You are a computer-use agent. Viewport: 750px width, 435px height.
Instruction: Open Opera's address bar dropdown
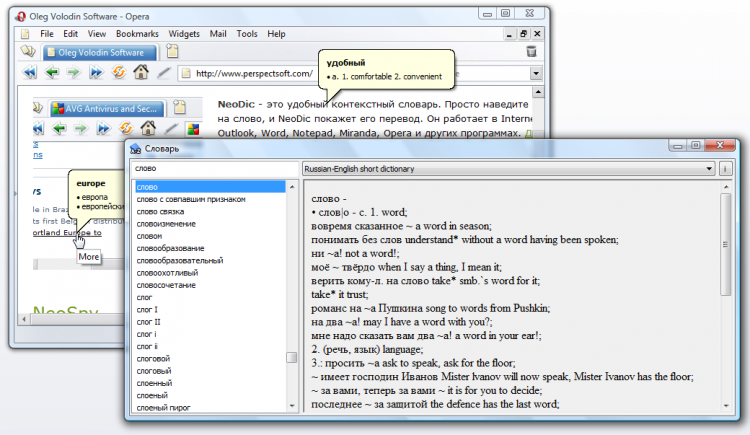click(x=536, y=73)
